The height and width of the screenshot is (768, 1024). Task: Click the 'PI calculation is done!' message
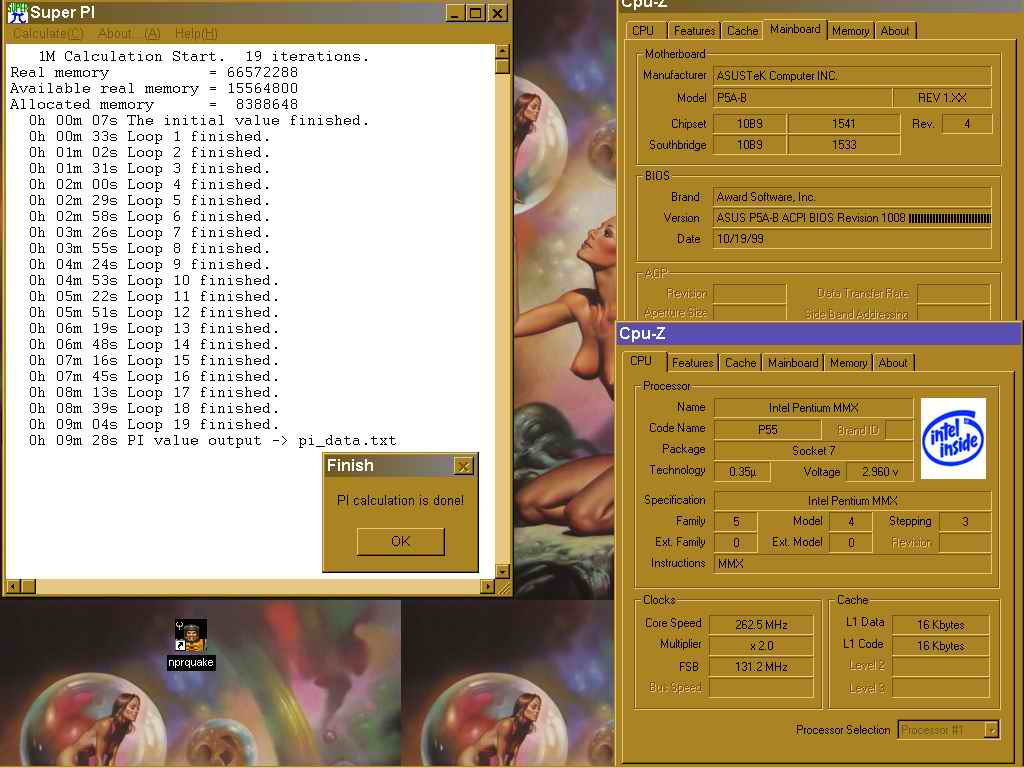coord(400,501)
